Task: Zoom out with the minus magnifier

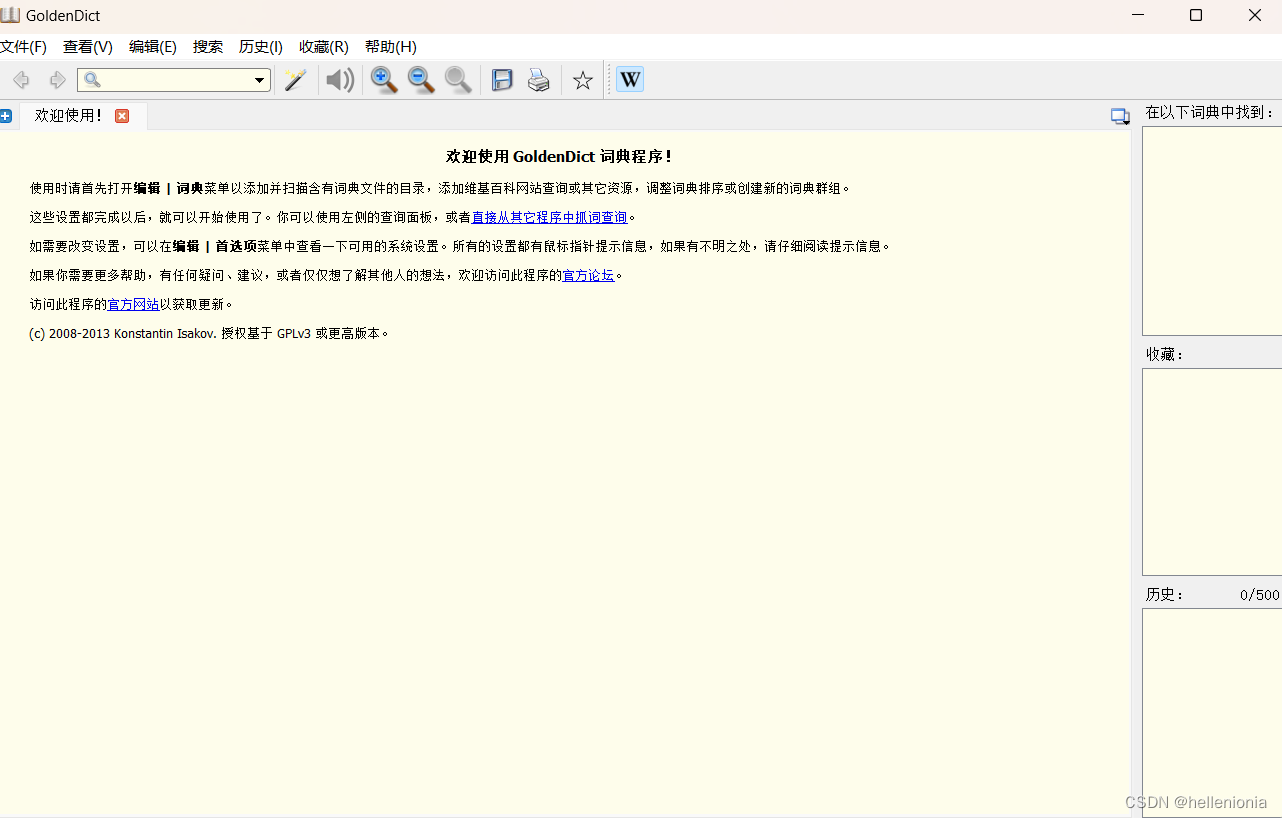Action: tap(421, 80)
